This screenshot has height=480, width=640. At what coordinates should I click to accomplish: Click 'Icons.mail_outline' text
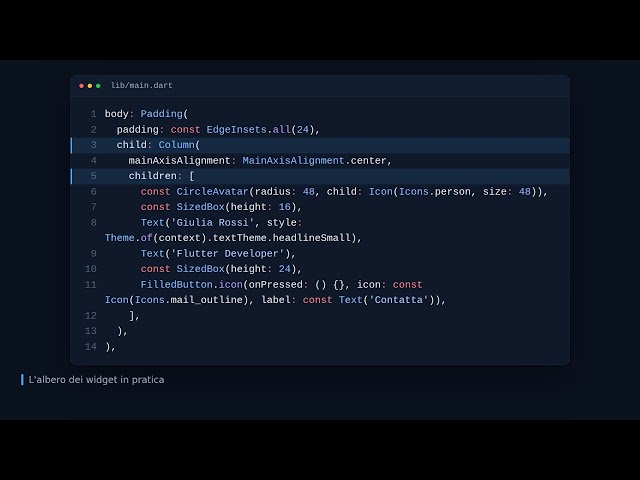pyautogui.click(x=189, y=300)
